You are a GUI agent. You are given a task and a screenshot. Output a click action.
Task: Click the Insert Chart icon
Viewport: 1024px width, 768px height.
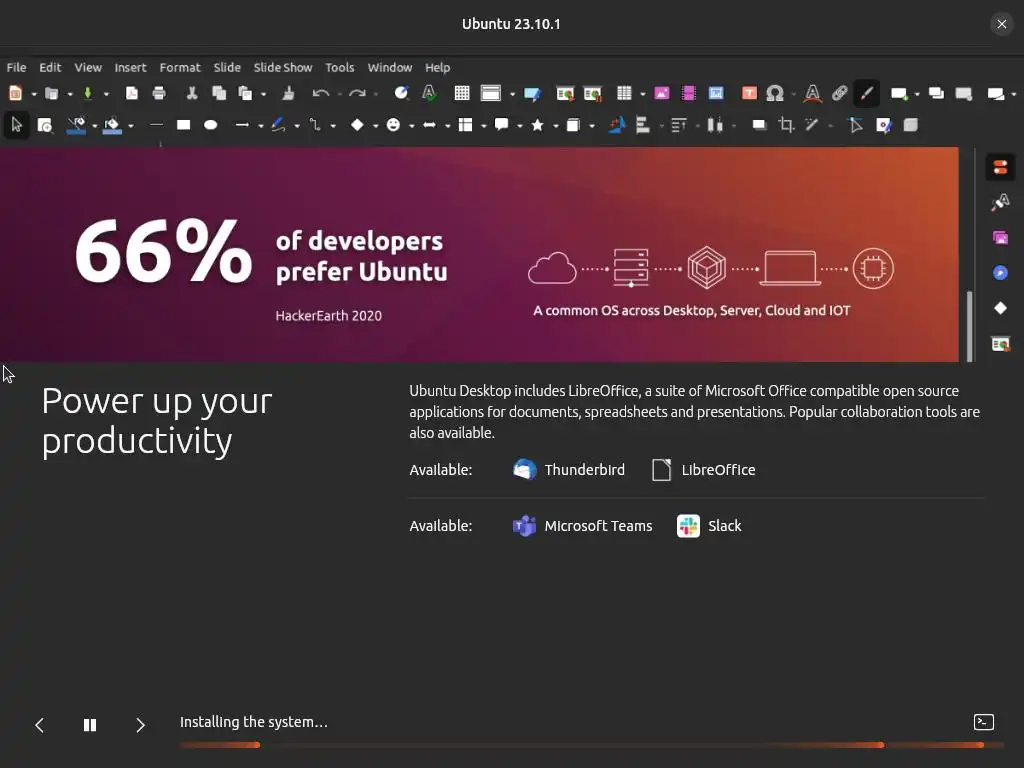coord(716,93)
